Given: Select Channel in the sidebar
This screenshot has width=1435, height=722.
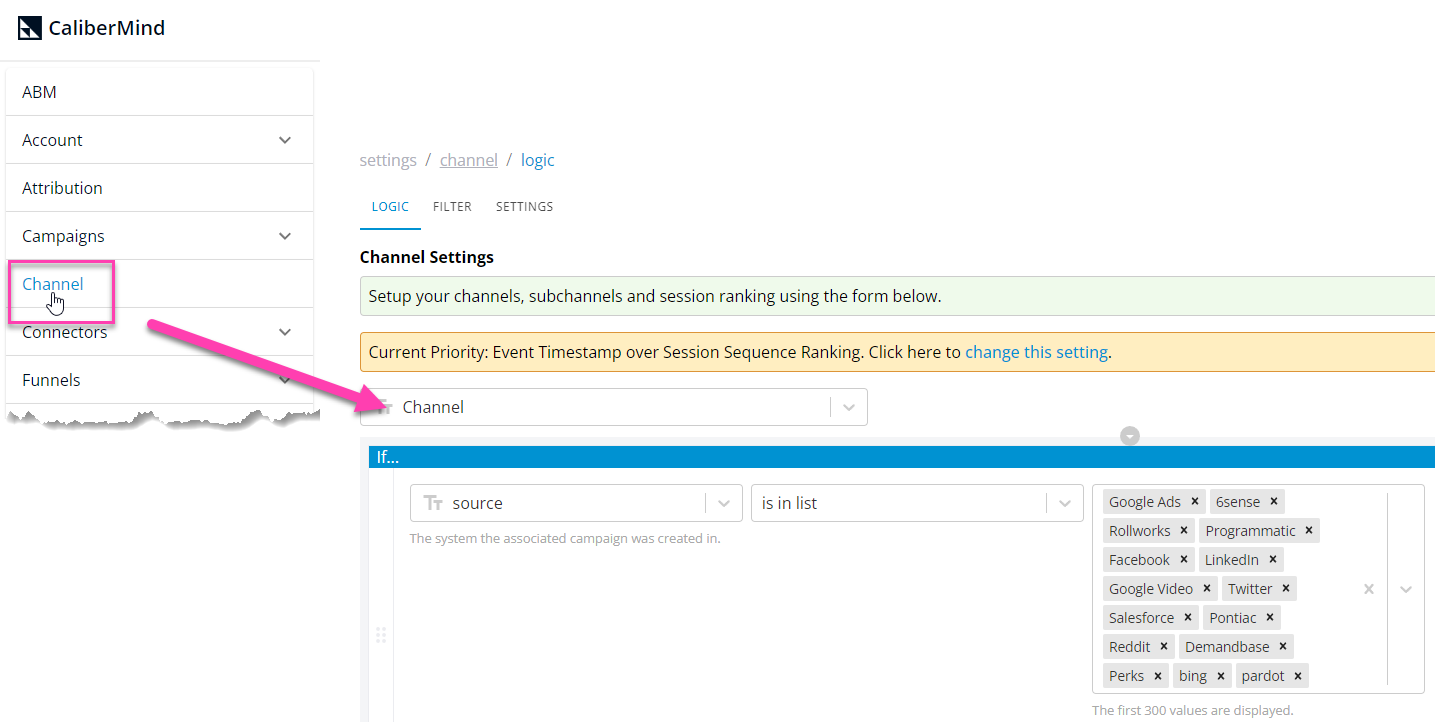Looking at the screenshot, I should click(x=53, y=284).
